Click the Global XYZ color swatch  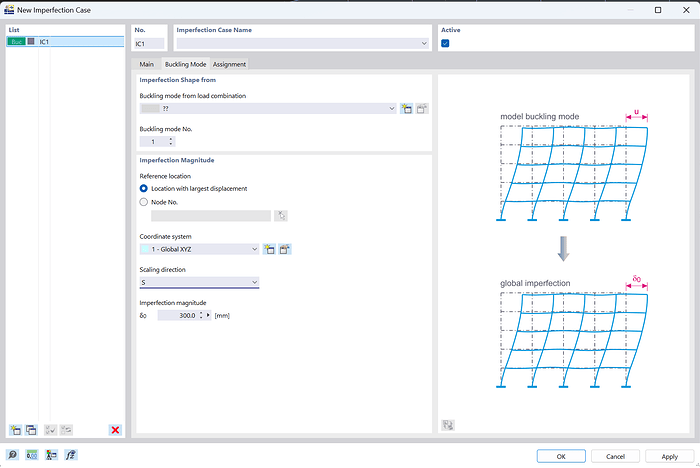(x=145, y=249)
